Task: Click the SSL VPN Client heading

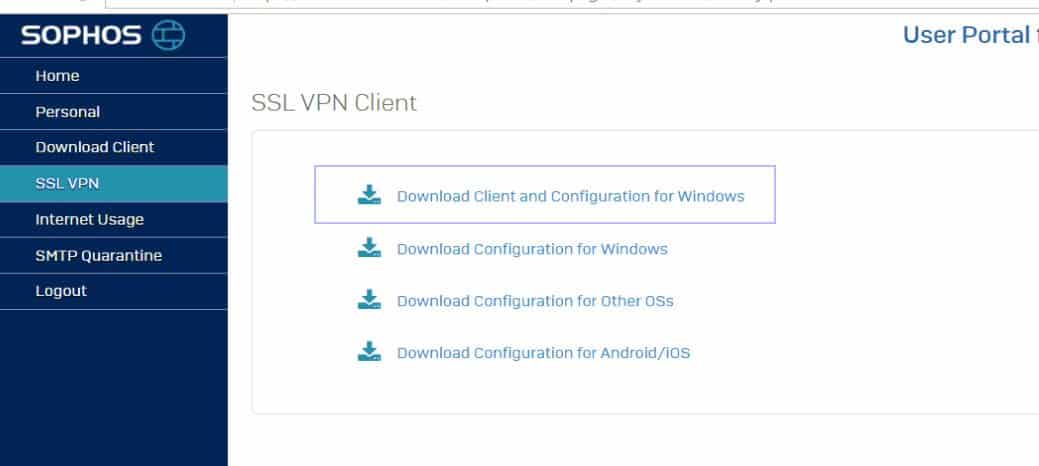Action: pos(334,103)
